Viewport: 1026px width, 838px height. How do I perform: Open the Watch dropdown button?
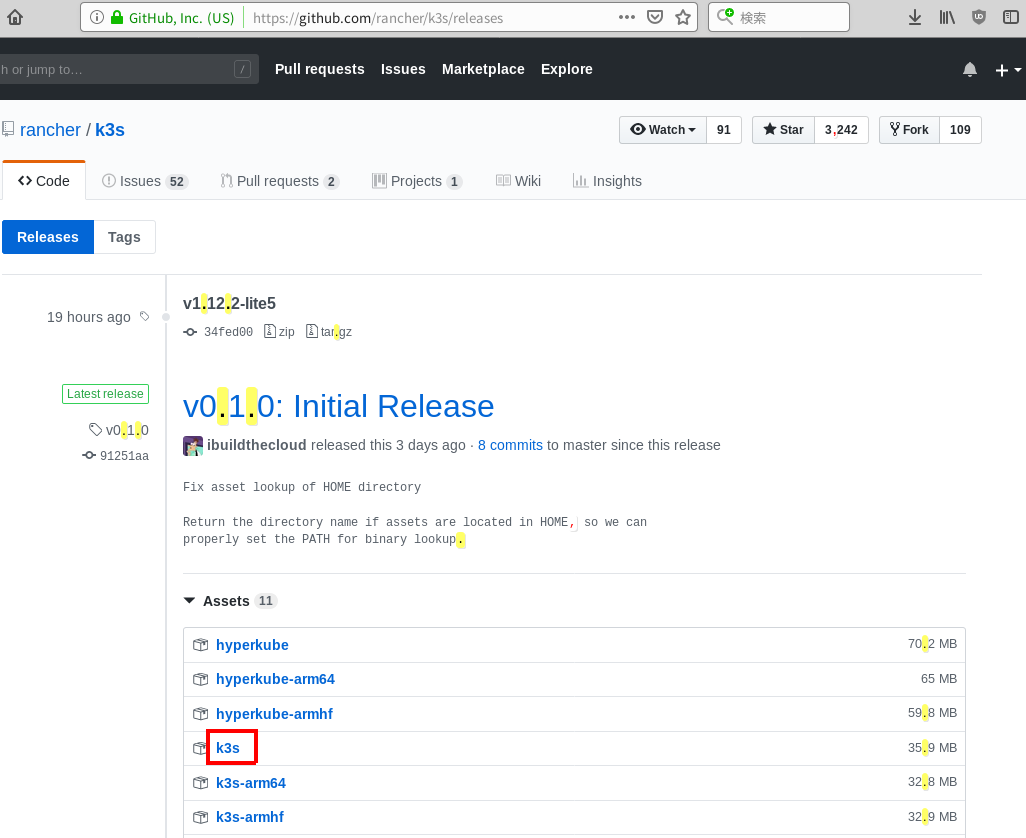(x=663, y=130)
